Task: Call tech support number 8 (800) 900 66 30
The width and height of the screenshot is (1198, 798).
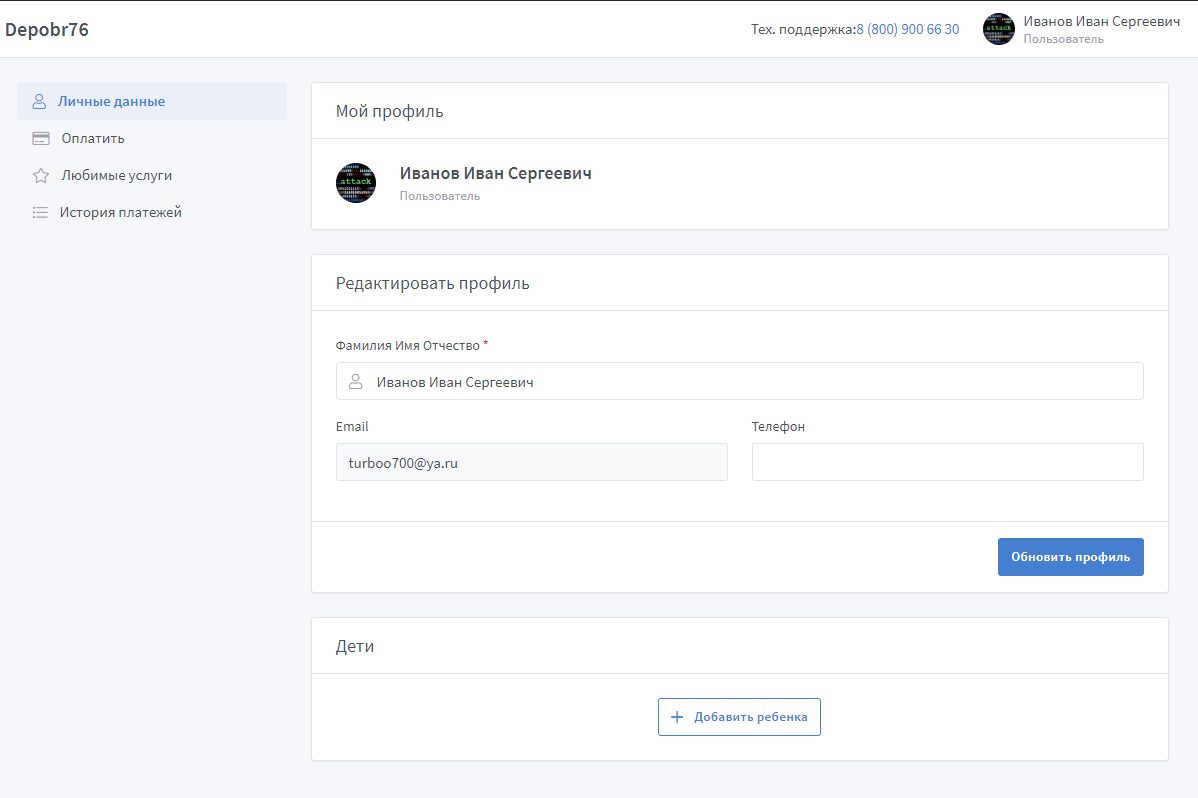Action: click(x=907, y=29)
